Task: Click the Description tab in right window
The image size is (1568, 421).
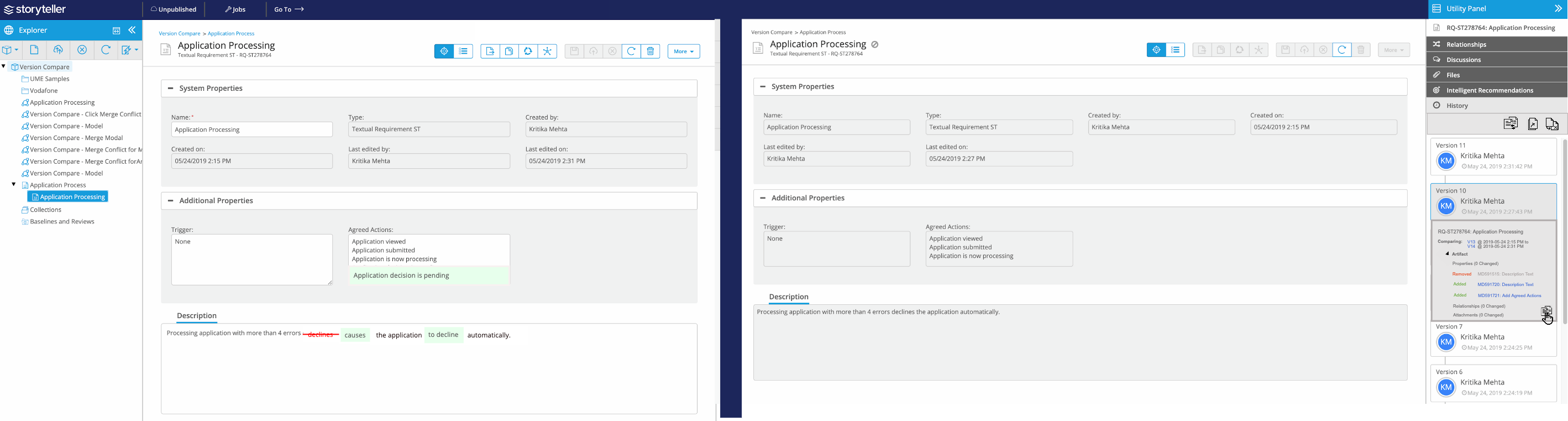Action: pyautogui.click(x=789, y=297)
